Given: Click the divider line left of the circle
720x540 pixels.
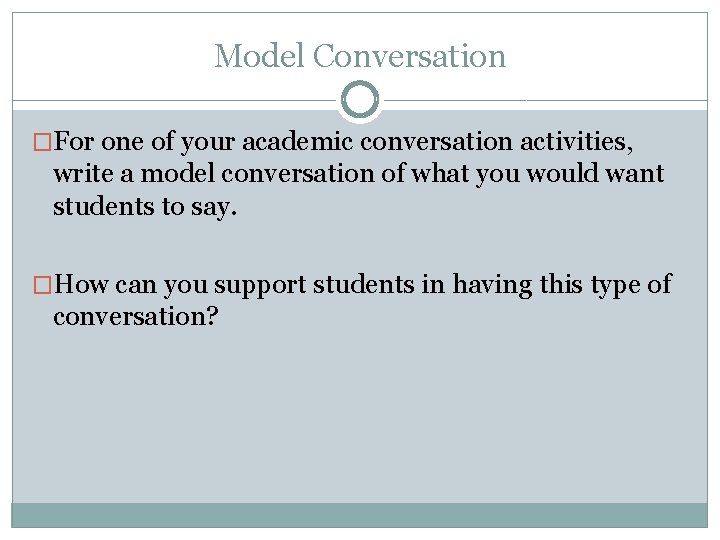Looking at the screenshot, I should [x=175, y=100].
